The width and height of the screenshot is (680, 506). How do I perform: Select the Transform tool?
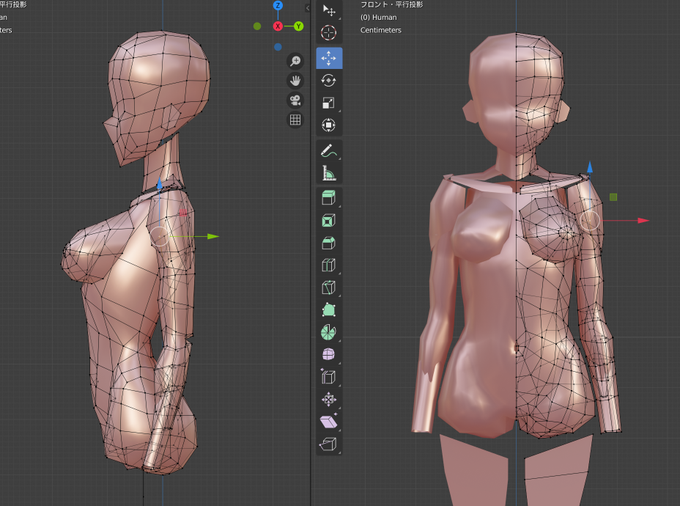point(329,125)
